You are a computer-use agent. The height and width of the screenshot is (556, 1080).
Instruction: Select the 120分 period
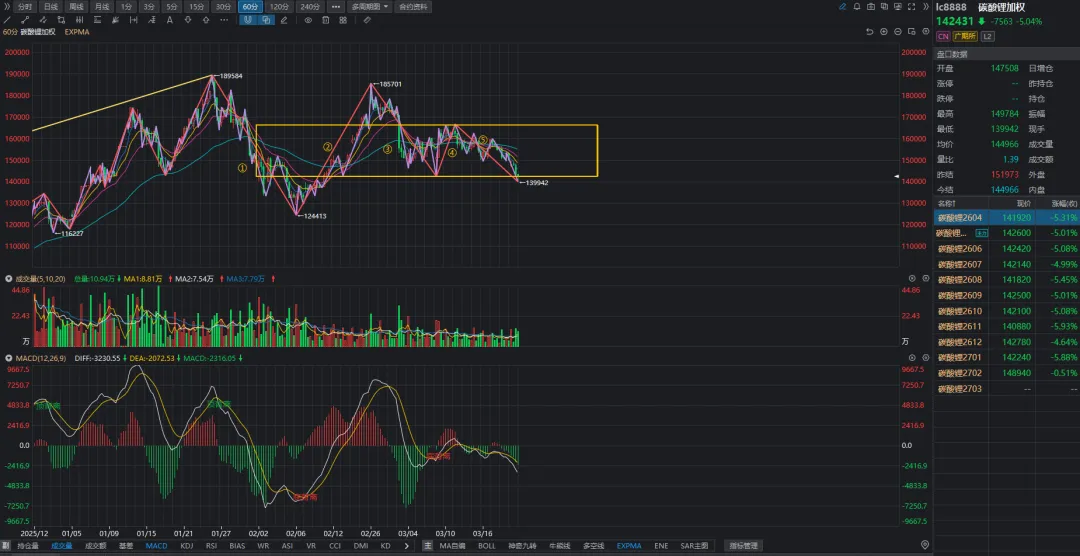click(280, 7)
